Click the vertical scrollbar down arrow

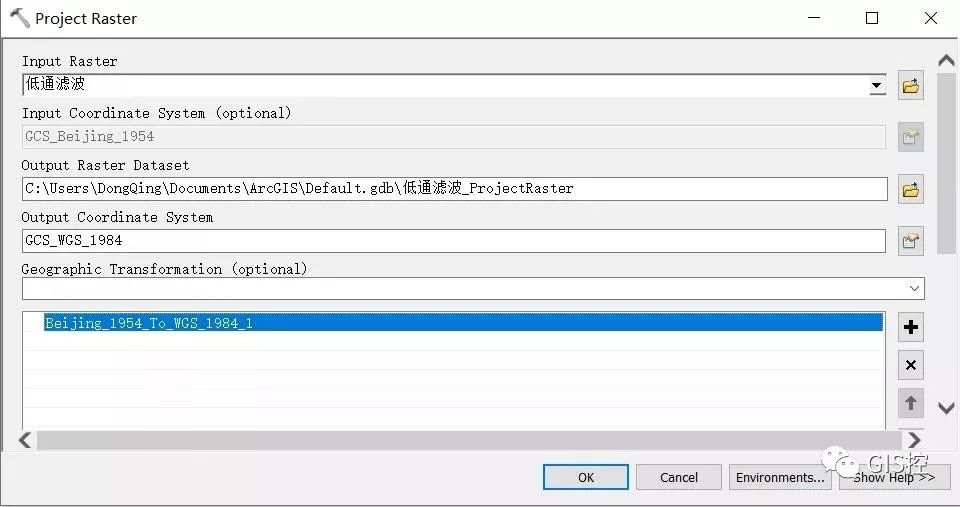click(946, 408)
